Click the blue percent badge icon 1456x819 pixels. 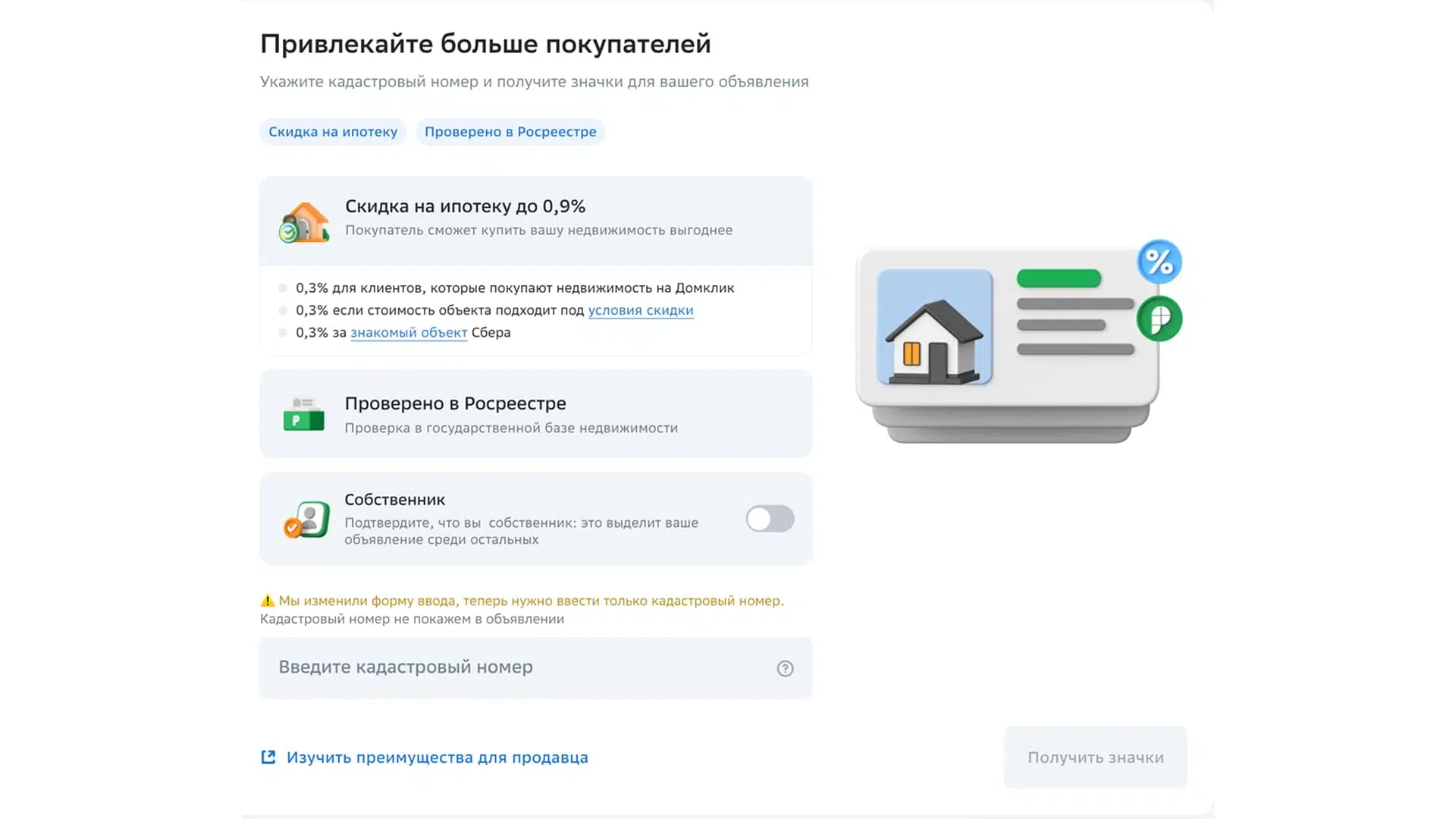click(x=1159, y=262)
